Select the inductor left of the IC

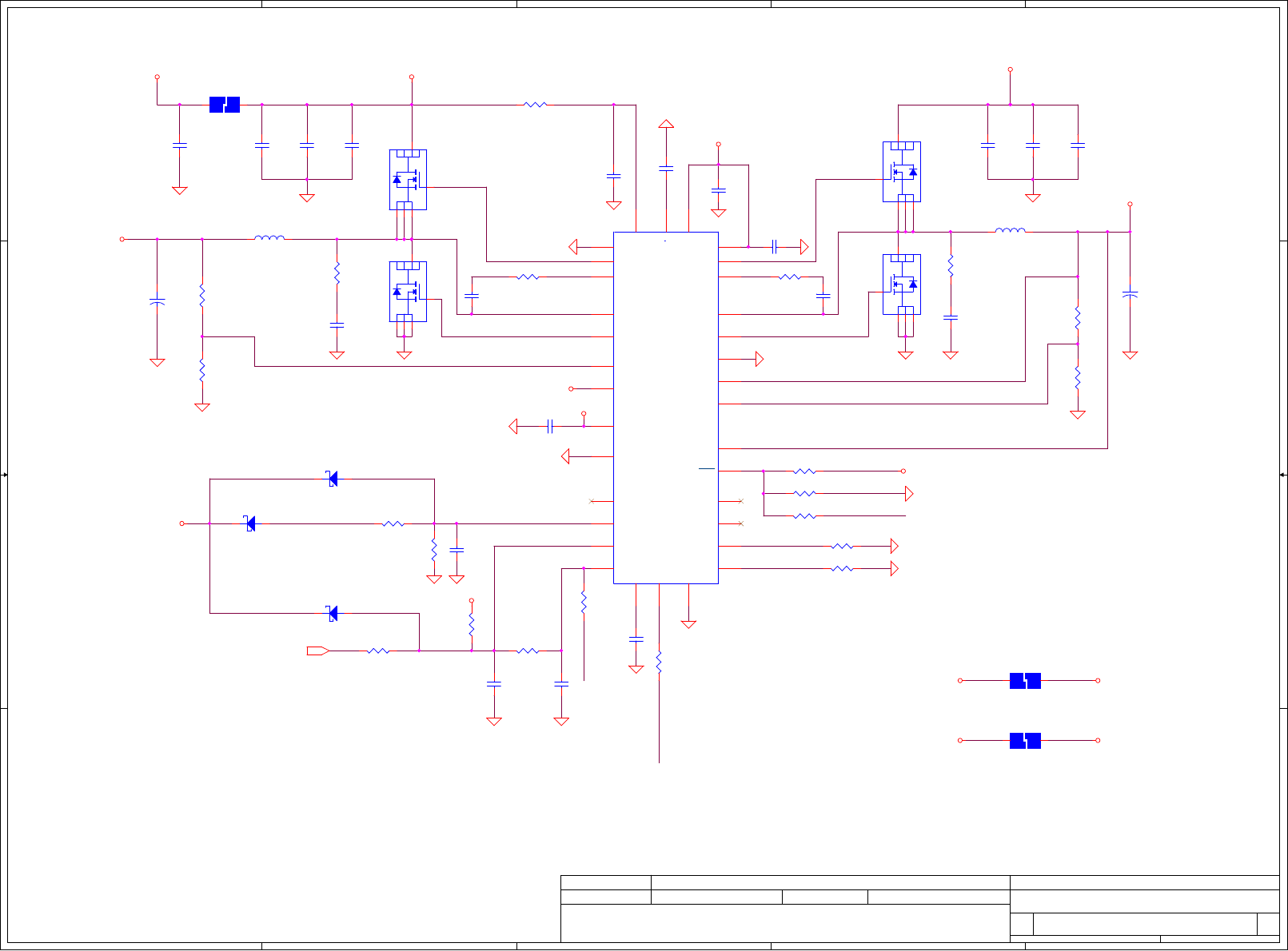[x=269, y=237]
